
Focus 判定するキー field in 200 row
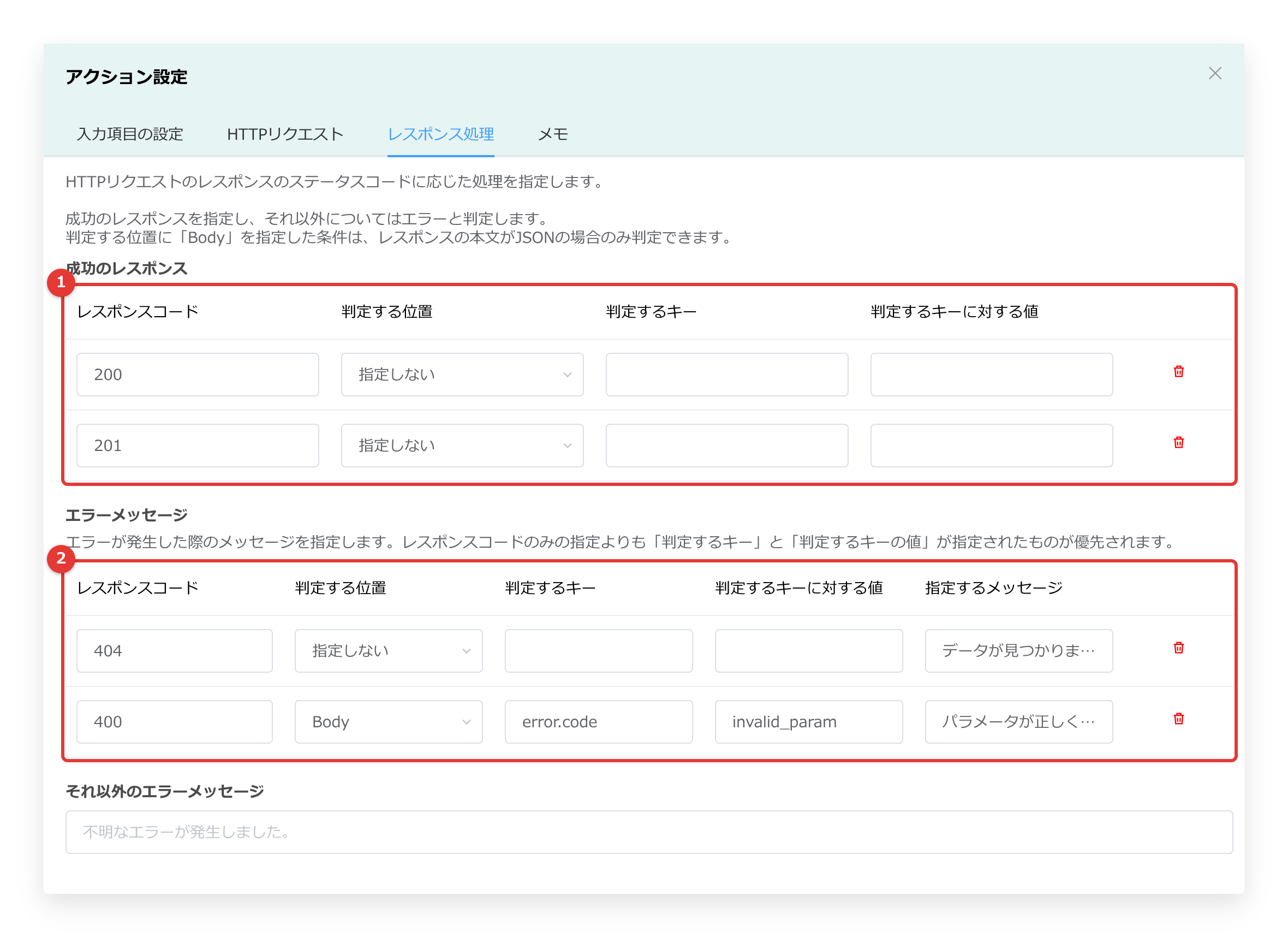[x=727, y=375]
